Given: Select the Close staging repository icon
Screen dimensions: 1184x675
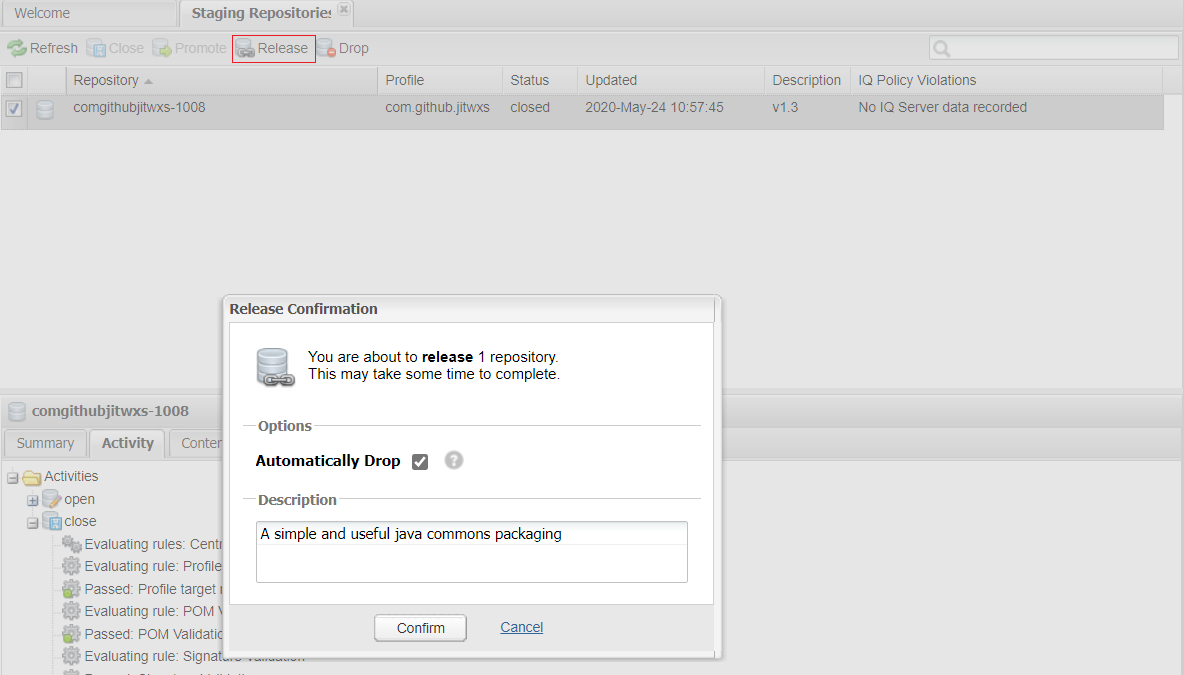Looking at the screenshot, I should tap(97, 47).
